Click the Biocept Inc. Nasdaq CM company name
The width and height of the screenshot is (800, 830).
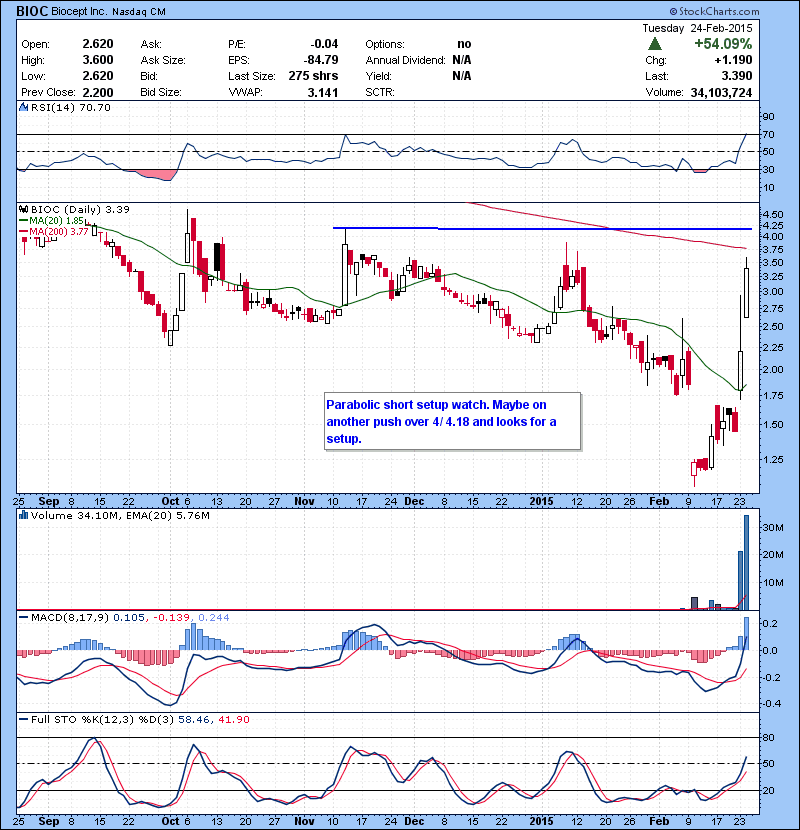click(109, 11)
